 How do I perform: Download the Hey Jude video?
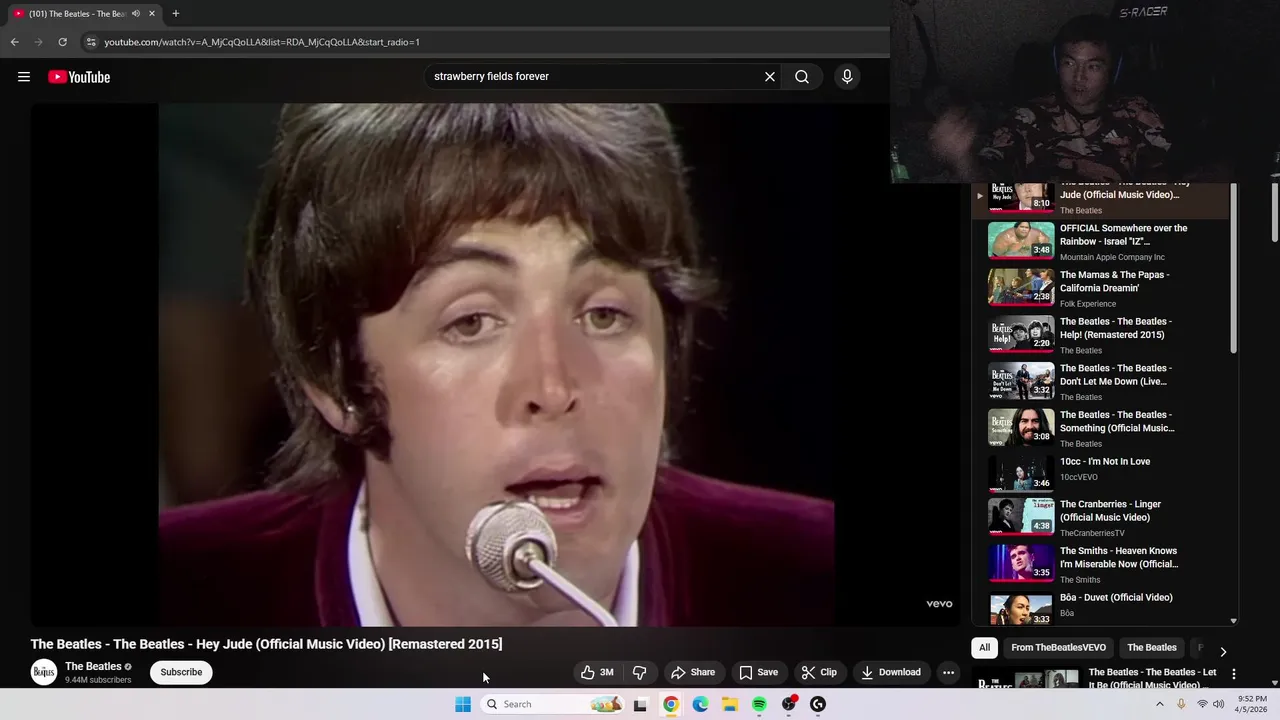[x=891, y=672]
